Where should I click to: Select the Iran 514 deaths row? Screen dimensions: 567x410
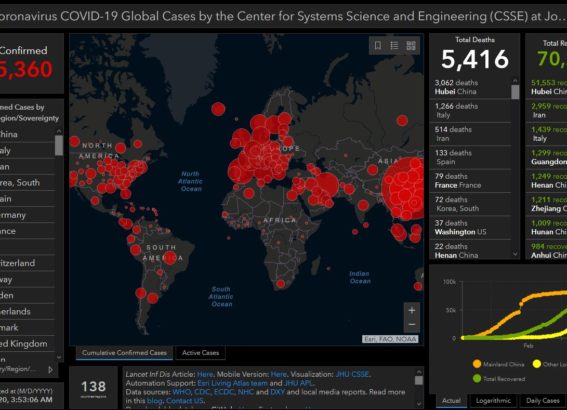[470, 134]
